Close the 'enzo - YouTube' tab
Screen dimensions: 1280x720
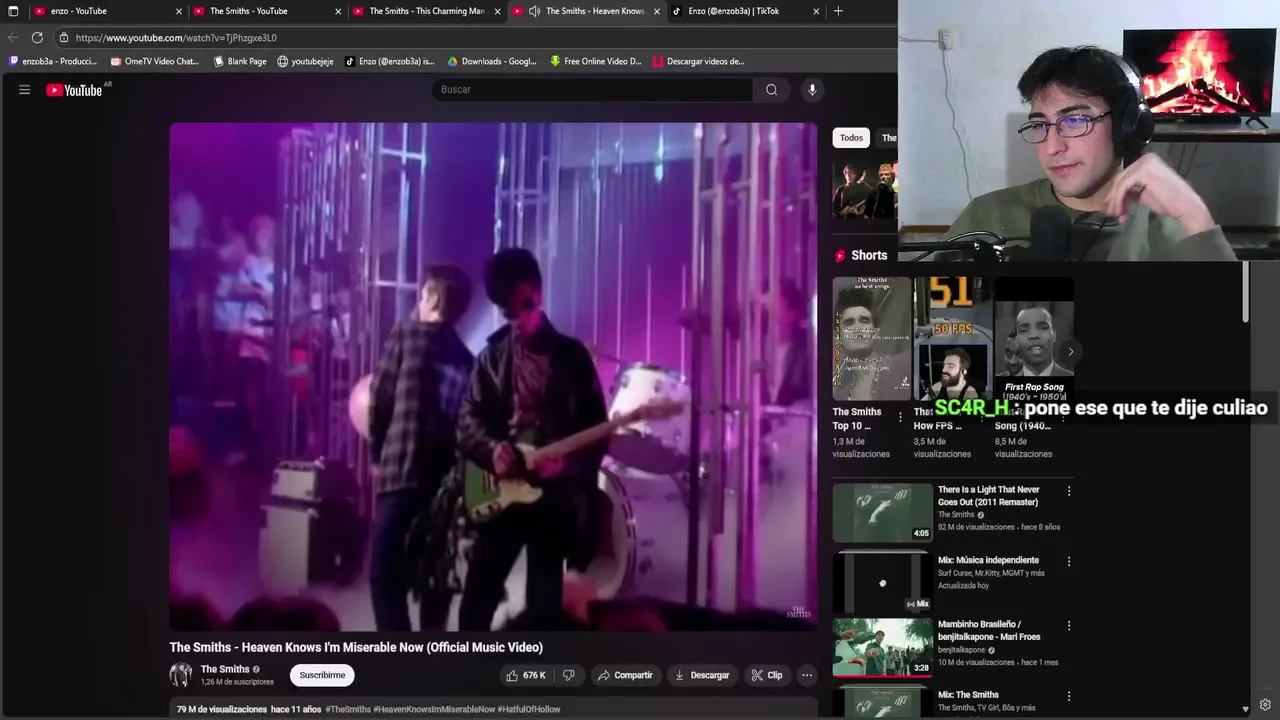(179, 11)
